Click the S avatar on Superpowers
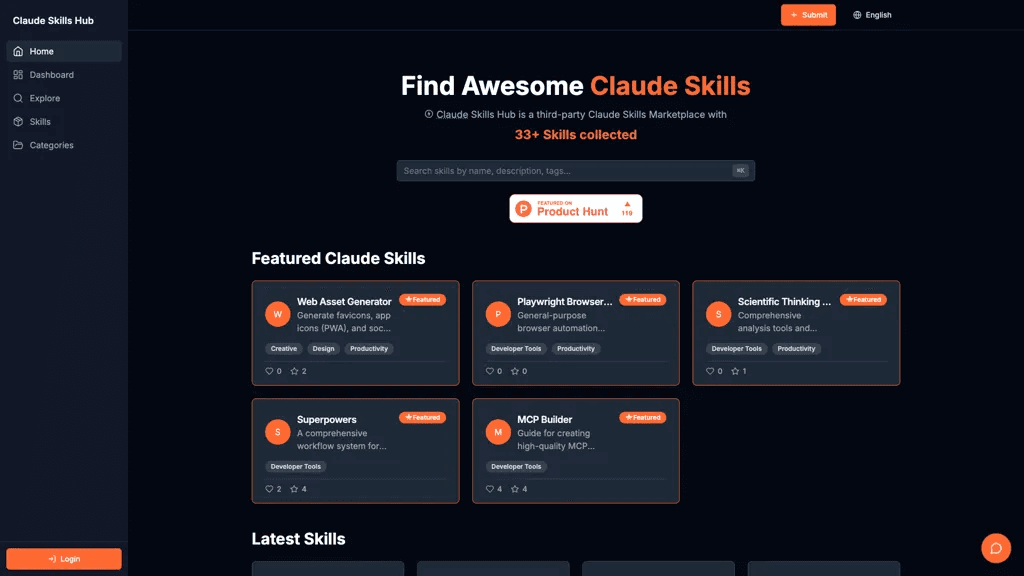1024x576 pixels. point(278,432)
